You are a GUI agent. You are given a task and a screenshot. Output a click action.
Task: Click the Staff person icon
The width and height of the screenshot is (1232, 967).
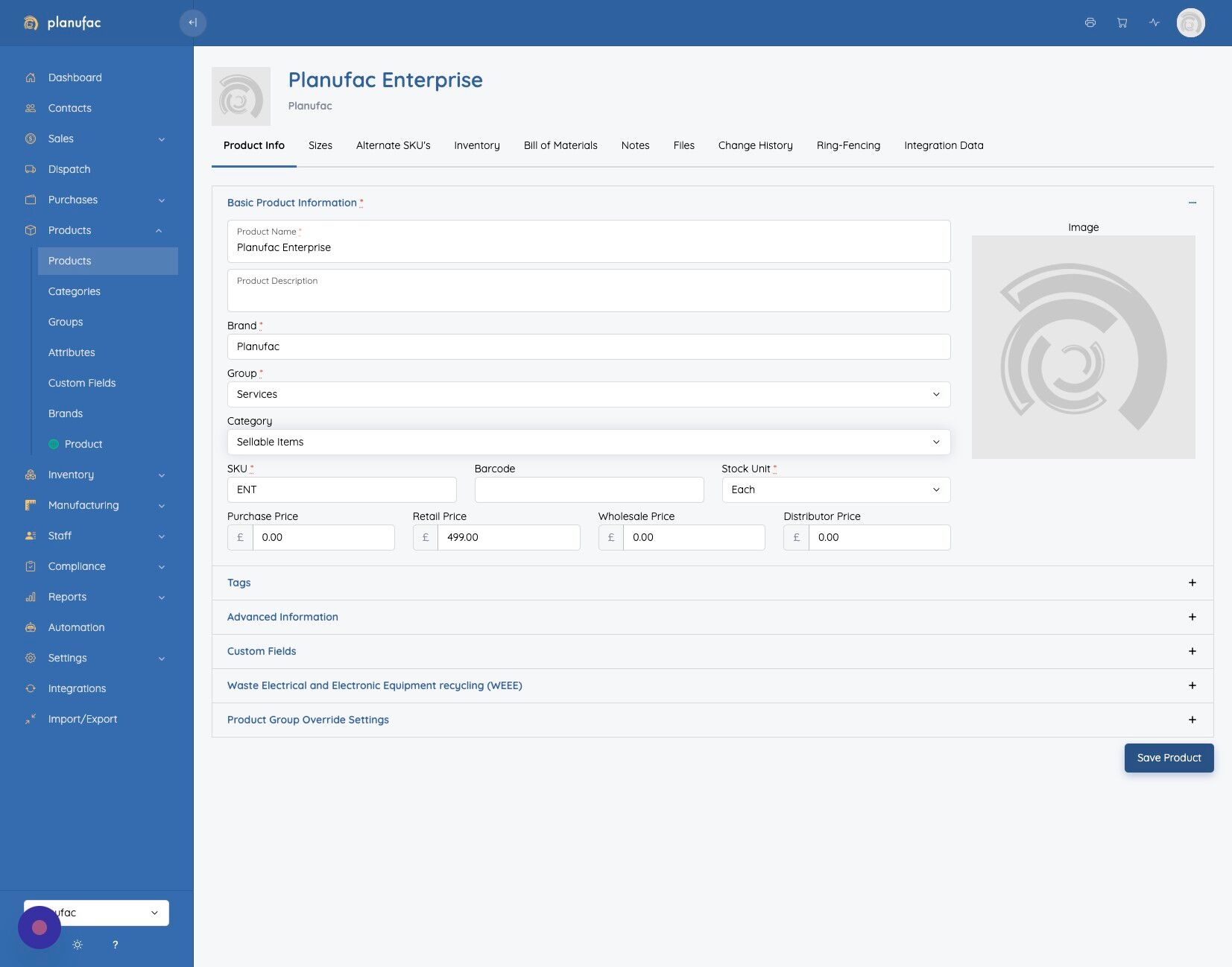[31, 536]
